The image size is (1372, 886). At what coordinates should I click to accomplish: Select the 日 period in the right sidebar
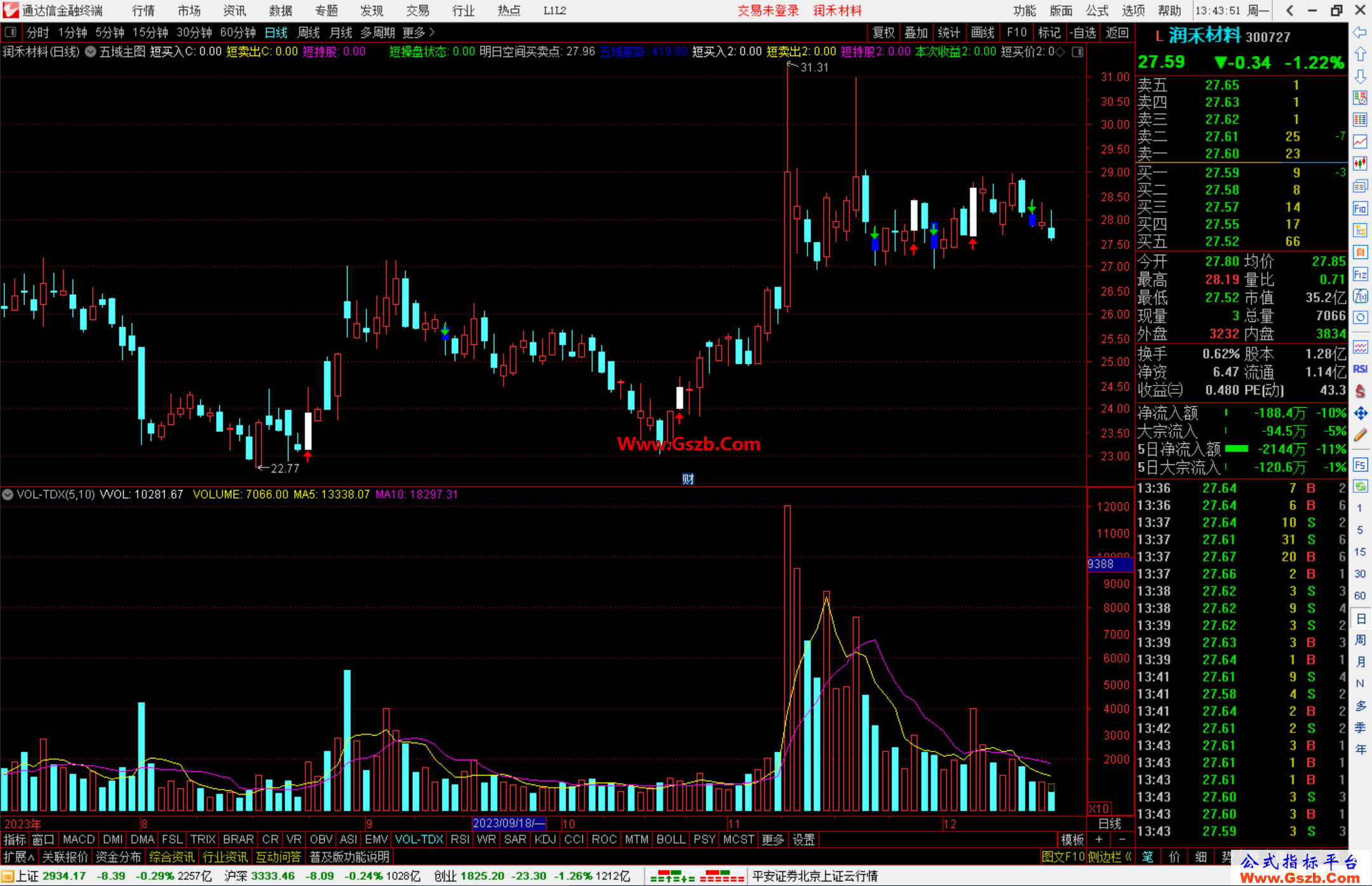coord(1360,618)
